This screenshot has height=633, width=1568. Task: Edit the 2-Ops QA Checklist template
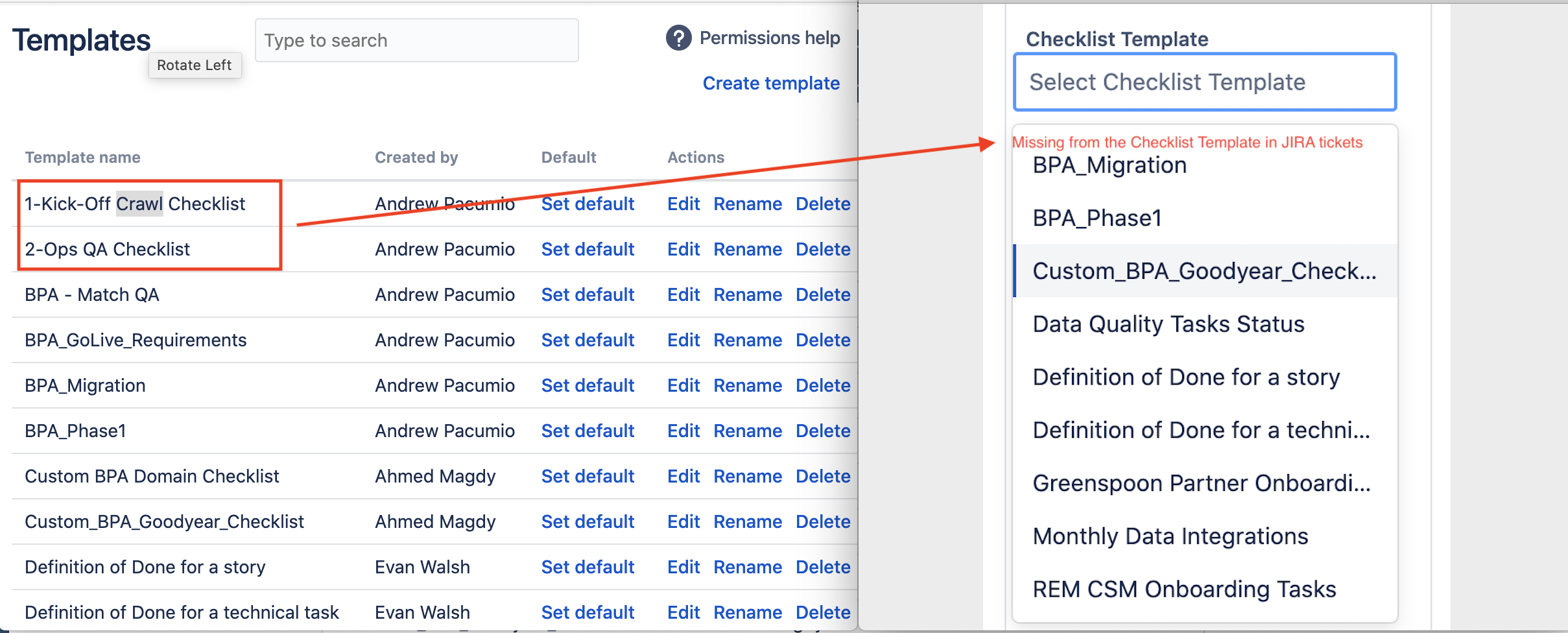(683, 249)
